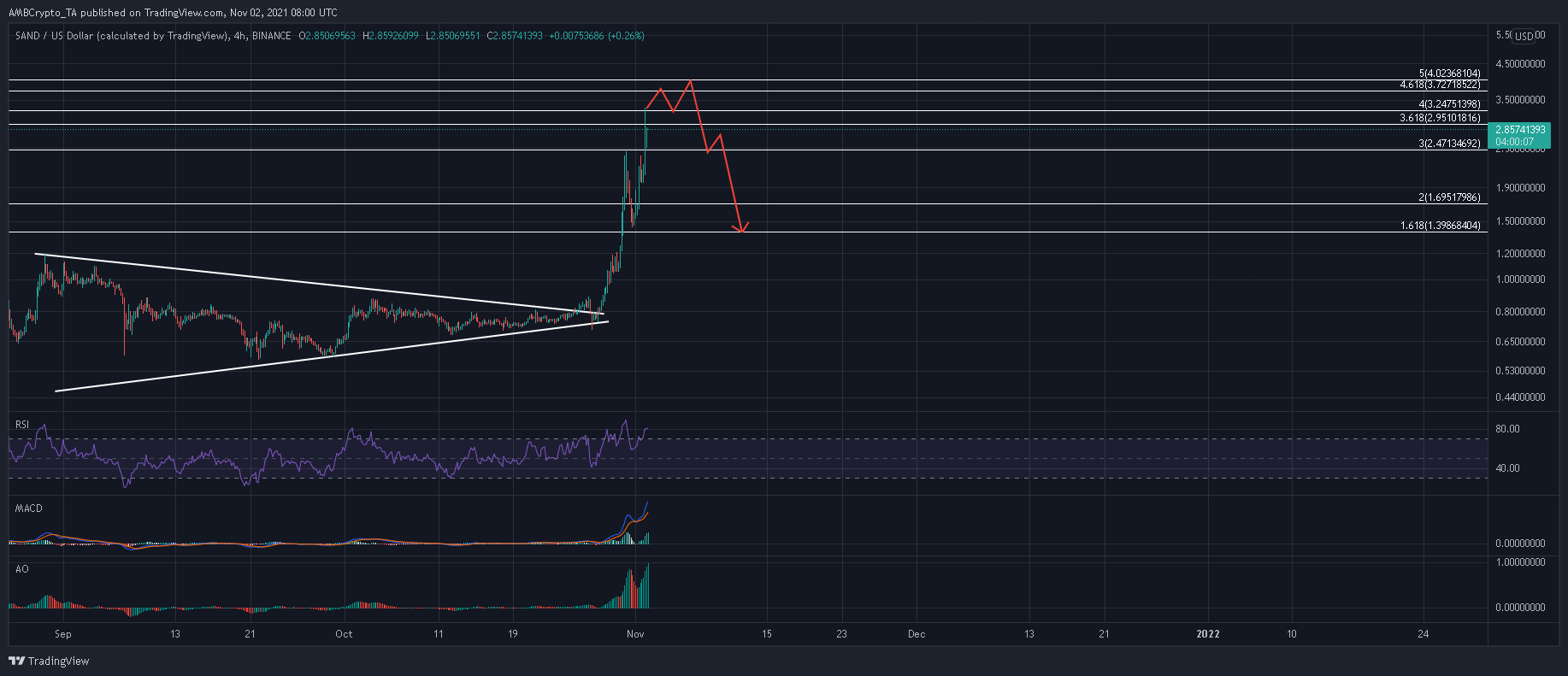Click the RSI 80.00 scale value

[1507, 429]
